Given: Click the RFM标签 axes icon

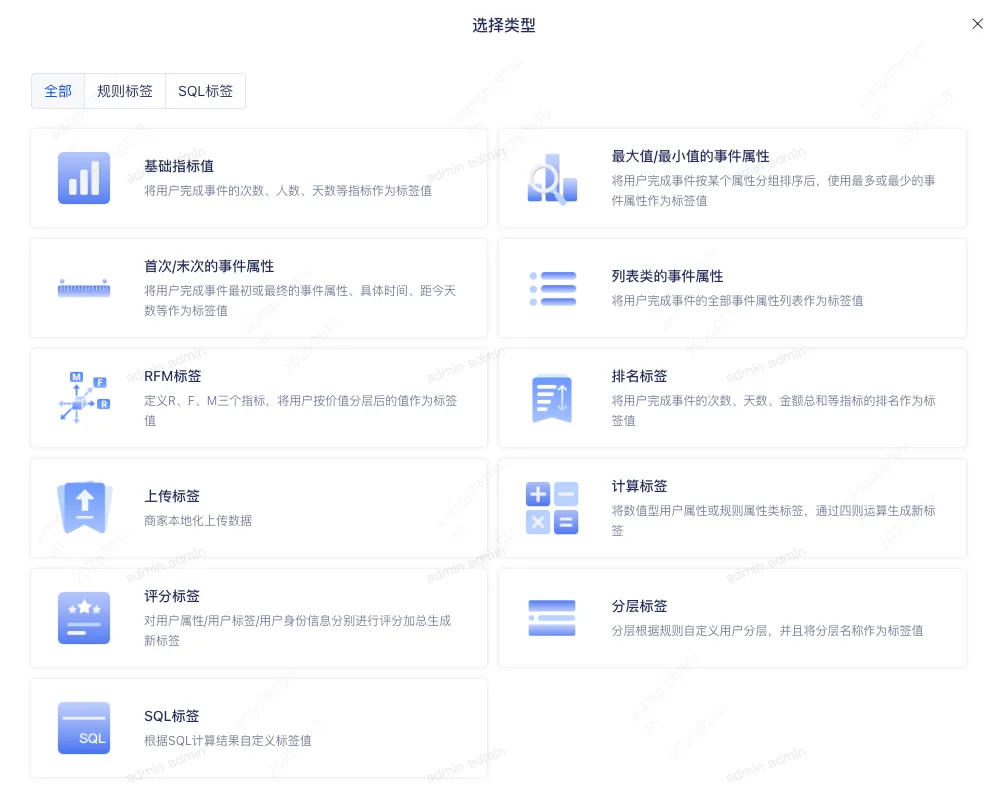Looking at the screenshot, I should point(84,397).
